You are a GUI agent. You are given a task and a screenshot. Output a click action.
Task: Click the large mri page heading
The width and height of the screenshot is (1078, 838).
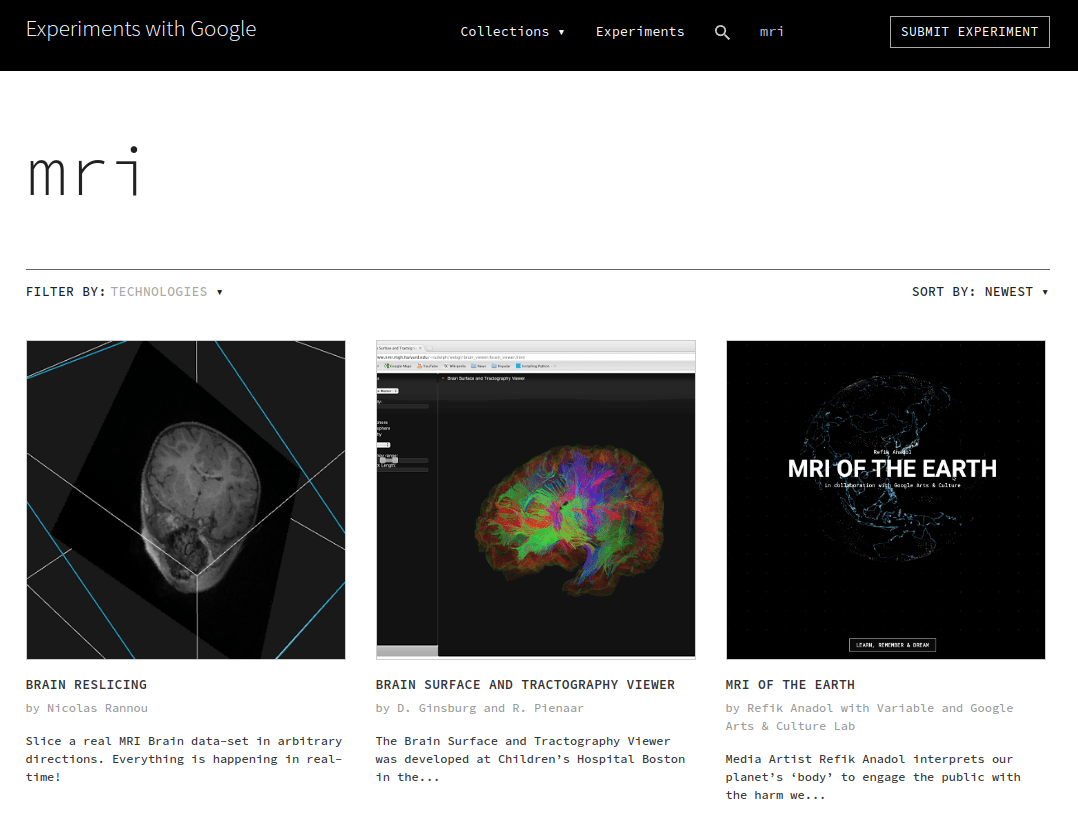coord(85,171)
